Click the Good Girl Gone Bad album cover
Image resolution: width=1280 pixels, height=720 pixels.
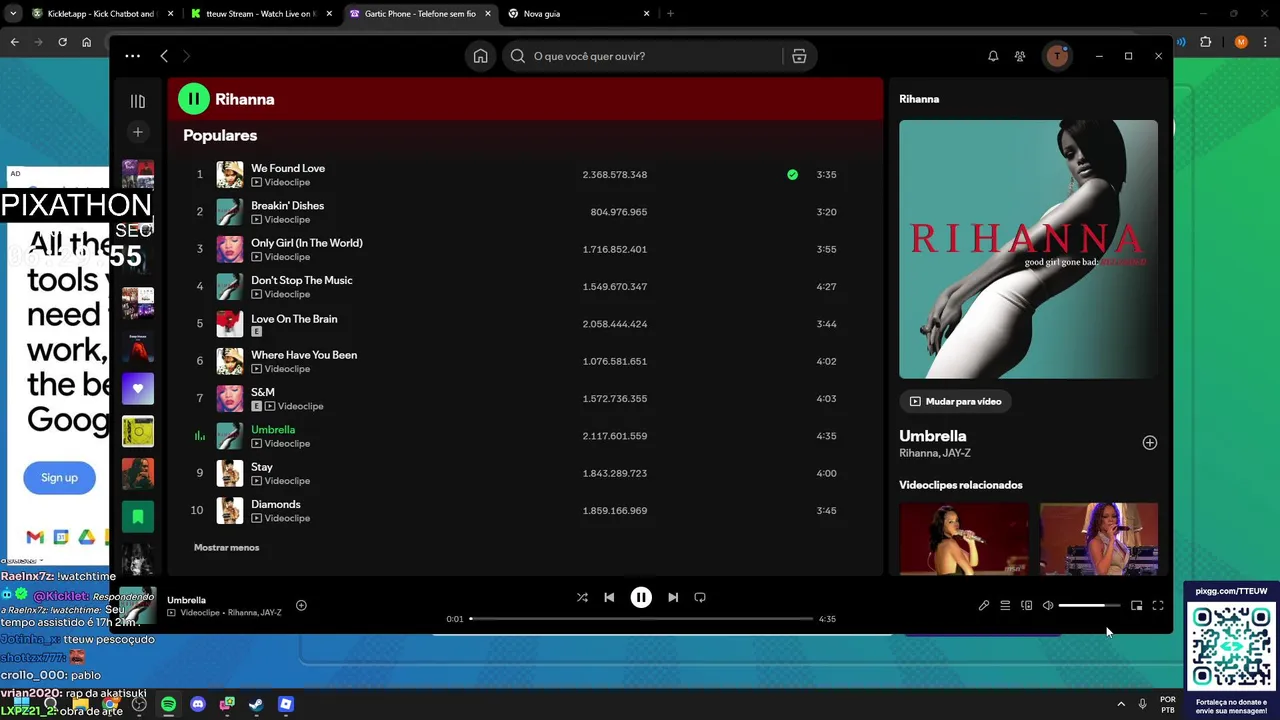(1028, 249)
